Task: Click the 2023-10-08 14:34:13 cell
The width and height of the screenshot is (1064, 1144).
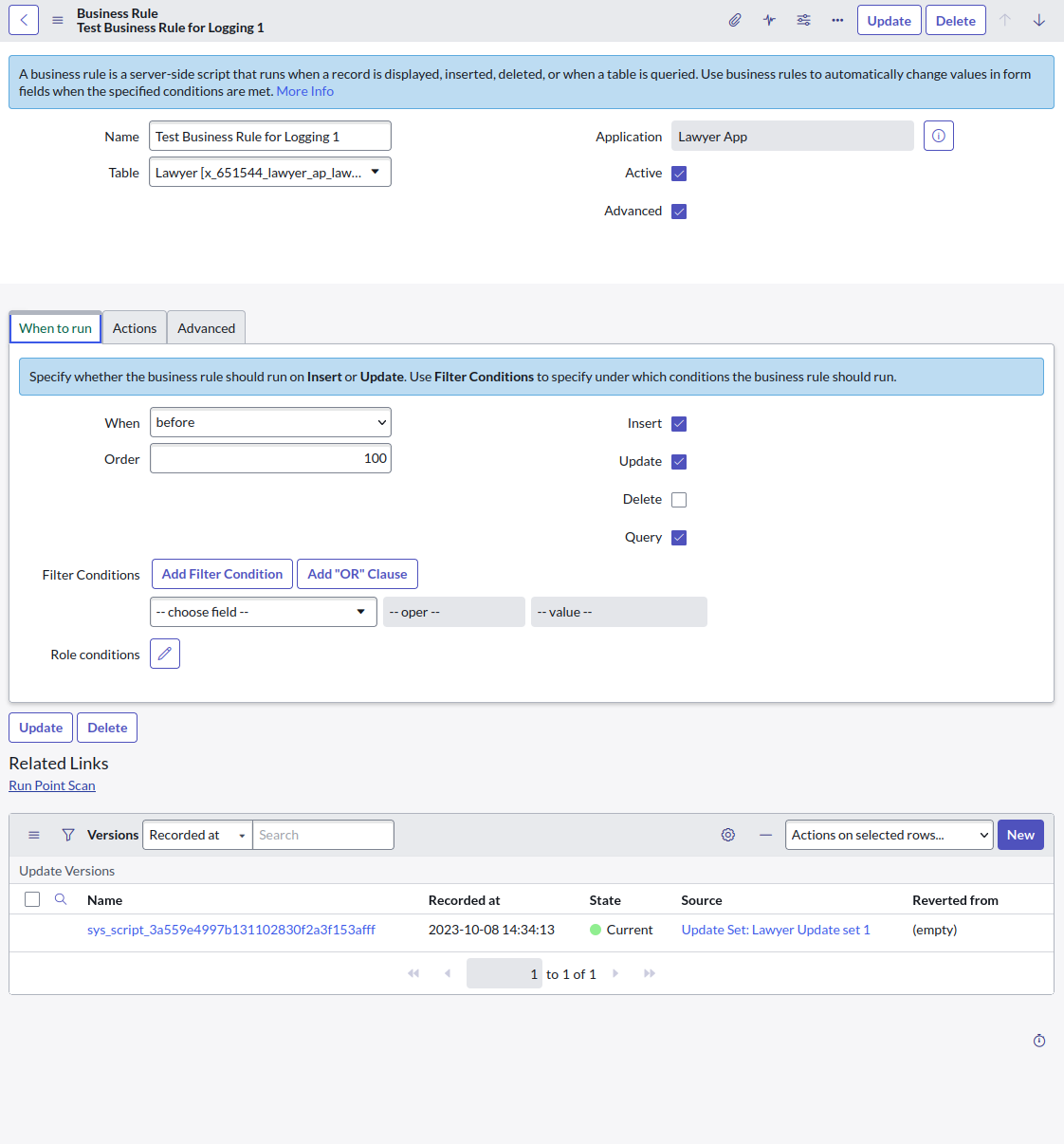Action: 491,930
